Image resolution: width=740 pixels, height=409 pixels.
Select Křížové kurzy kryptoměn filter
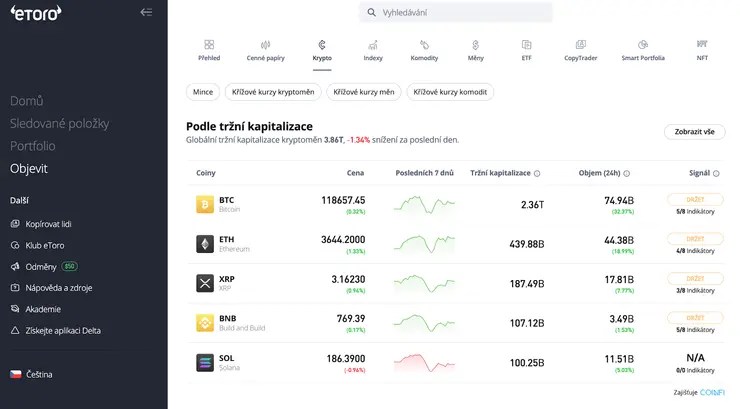coord(273,92)
